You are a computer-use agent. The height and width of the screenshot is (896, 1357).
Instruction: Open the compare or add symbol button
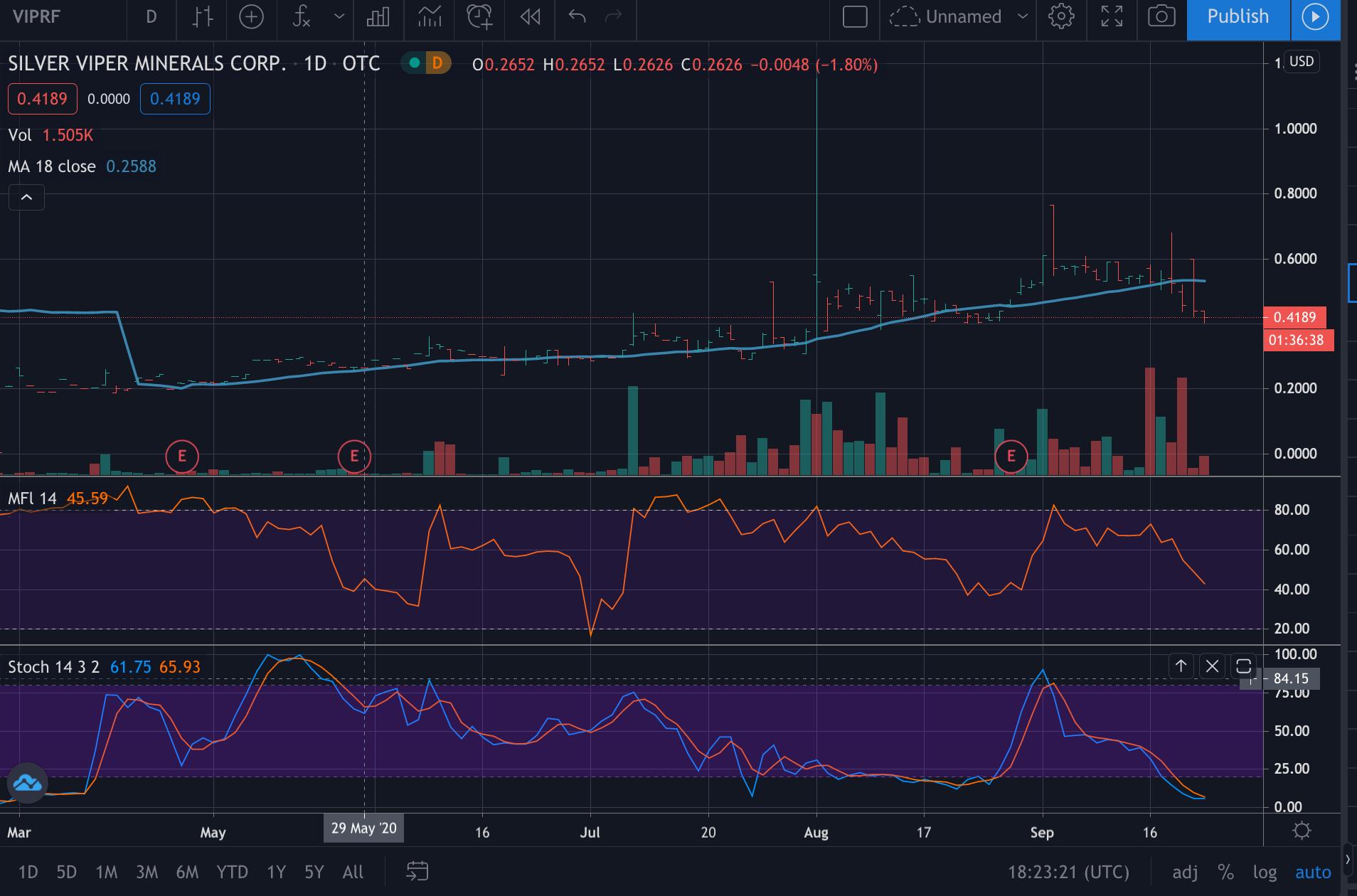251,16
